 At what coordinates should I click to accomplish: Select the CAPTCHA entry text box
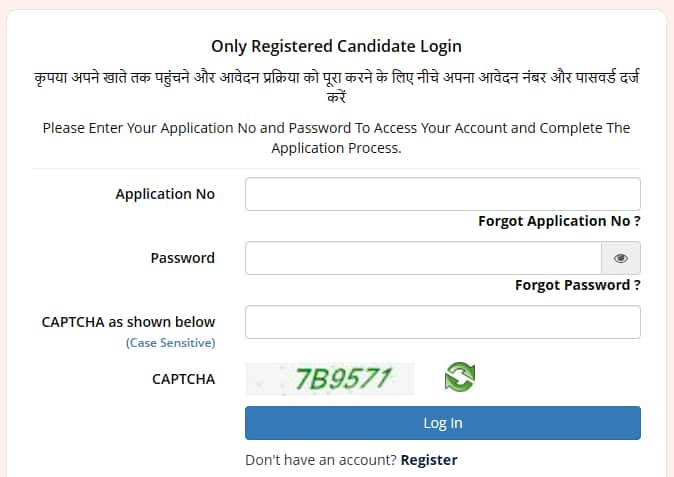point(442,322)
